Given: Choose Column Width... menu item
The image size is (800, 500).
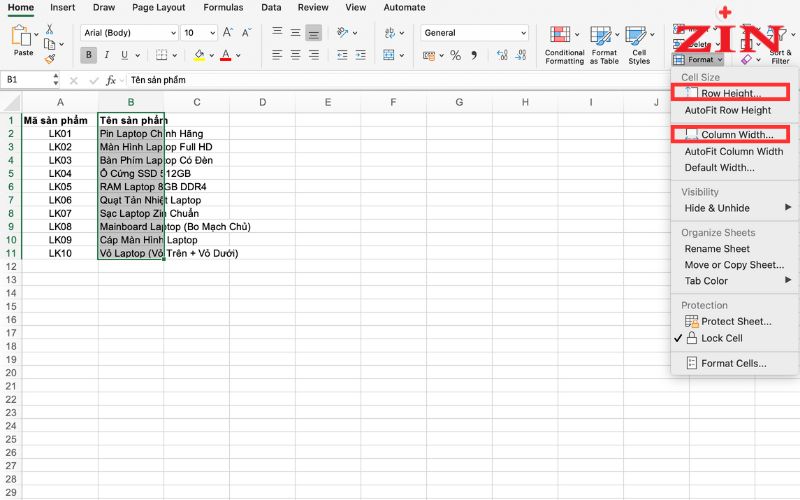Looking at the screenshot, I should (x=731, y=135).
